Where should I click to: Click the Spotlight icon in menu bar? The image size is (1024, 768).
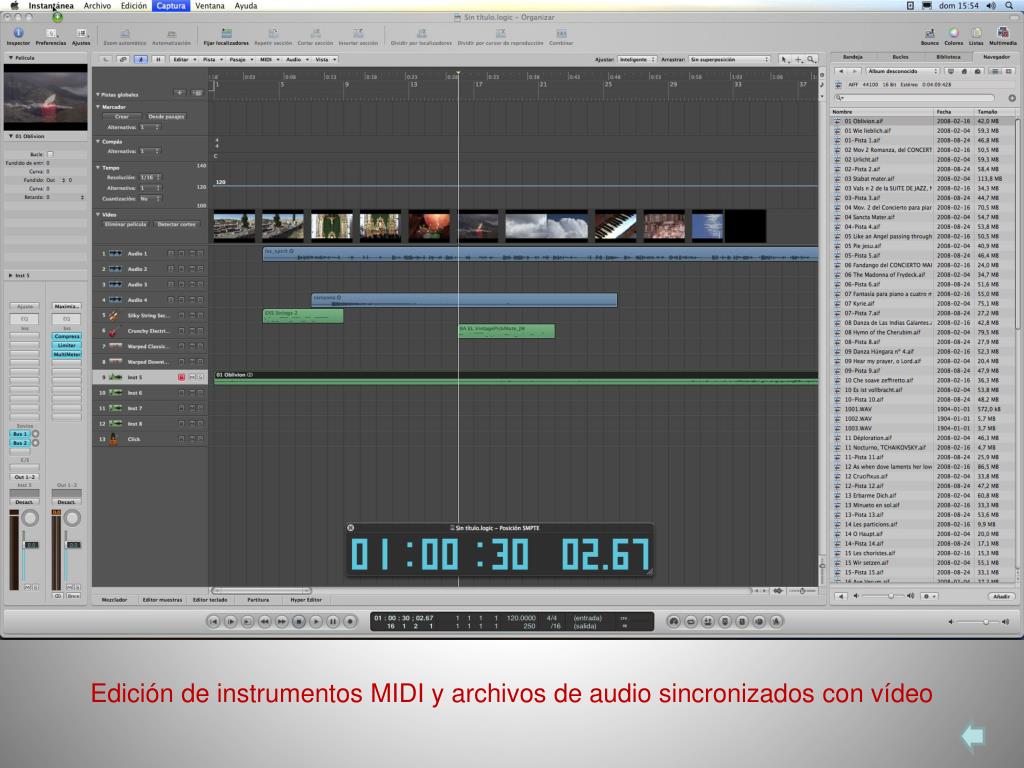click(1009, 6)
